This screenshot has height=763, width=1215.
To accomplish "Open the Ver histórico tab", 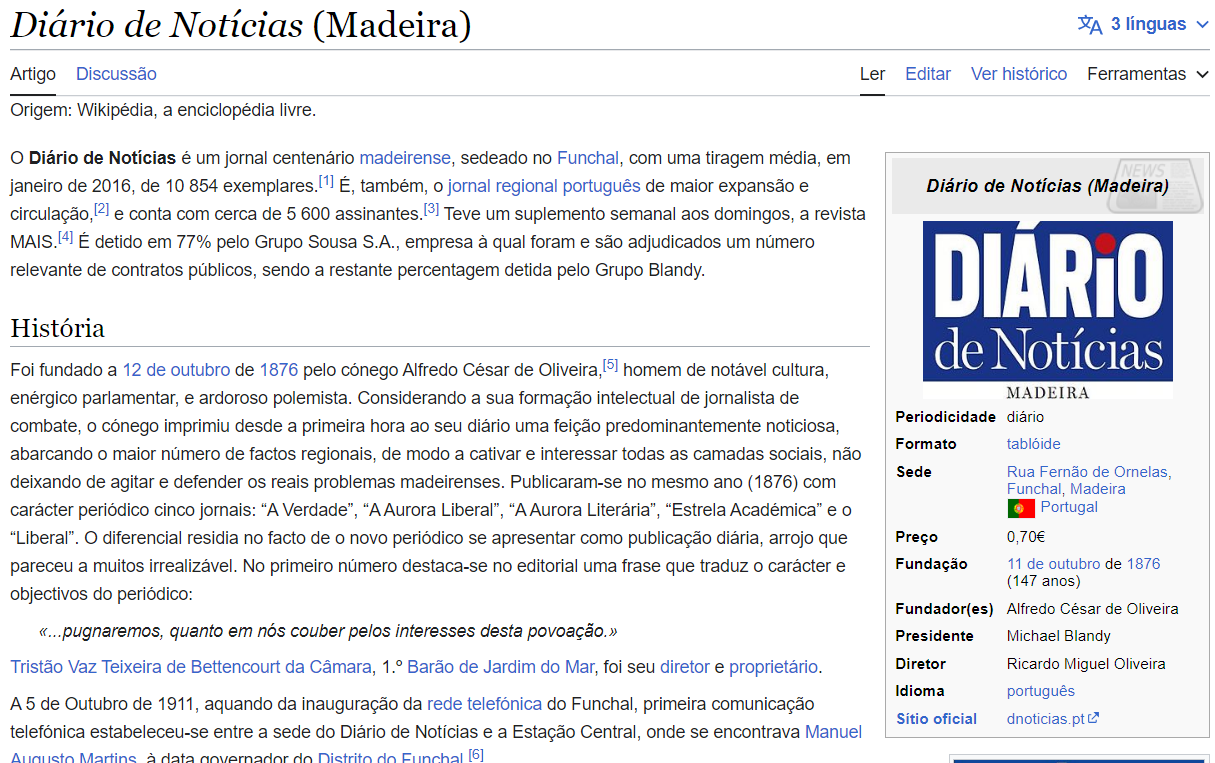I will [1019, 74].
